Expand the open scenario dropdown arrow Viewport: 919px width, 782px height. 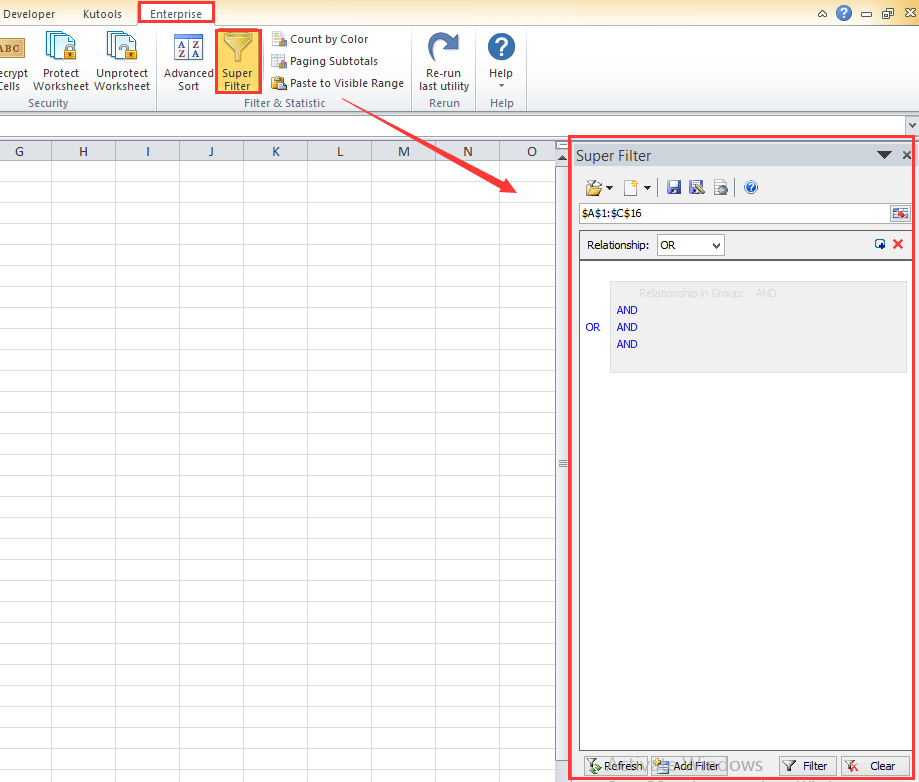point(608,187)
